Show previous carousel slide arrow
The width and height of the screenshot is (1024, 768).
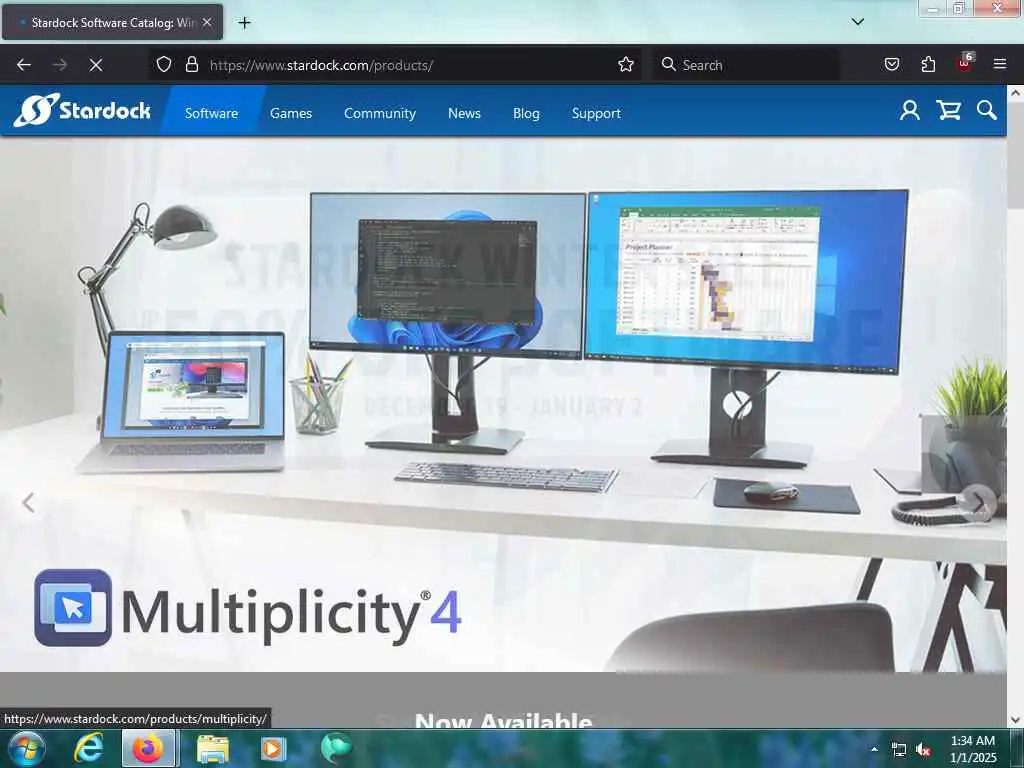[x=28, y=503]
